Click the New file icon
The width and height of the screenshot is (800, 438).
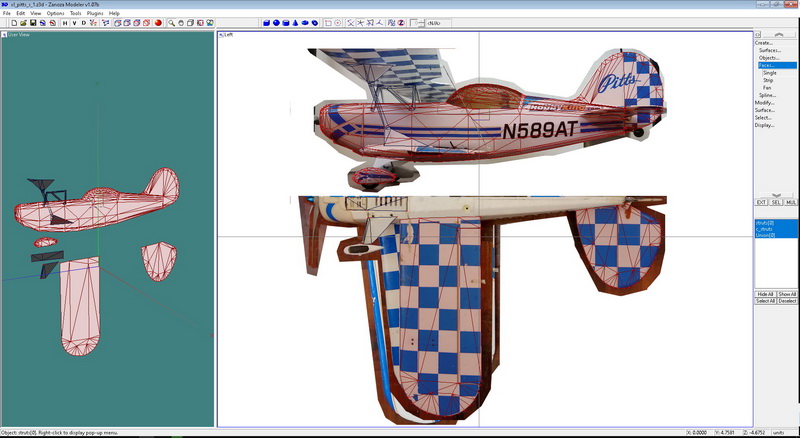click(14, 22)
